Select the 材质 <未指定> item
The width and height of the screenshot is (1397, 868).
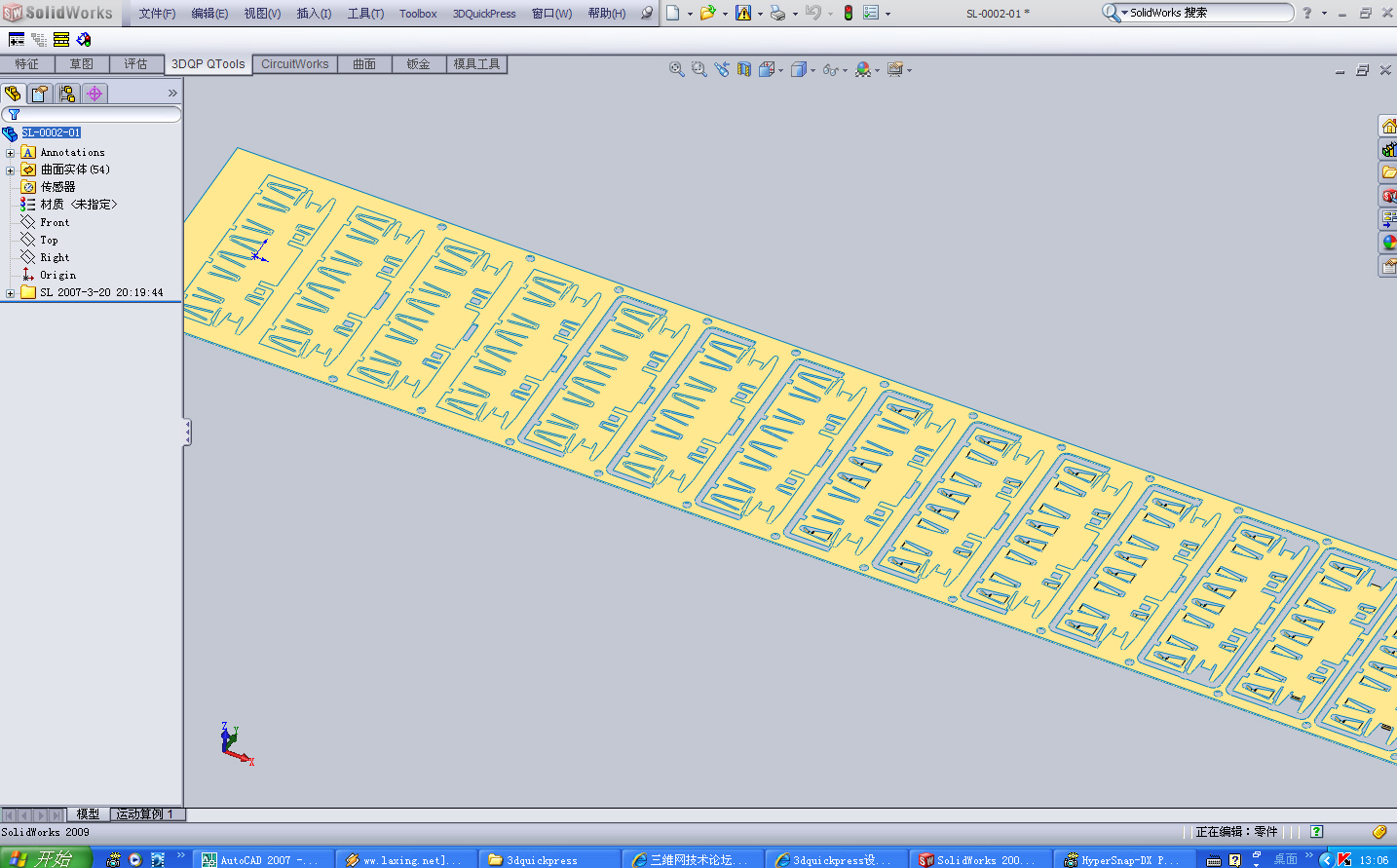tap(78, 205)
